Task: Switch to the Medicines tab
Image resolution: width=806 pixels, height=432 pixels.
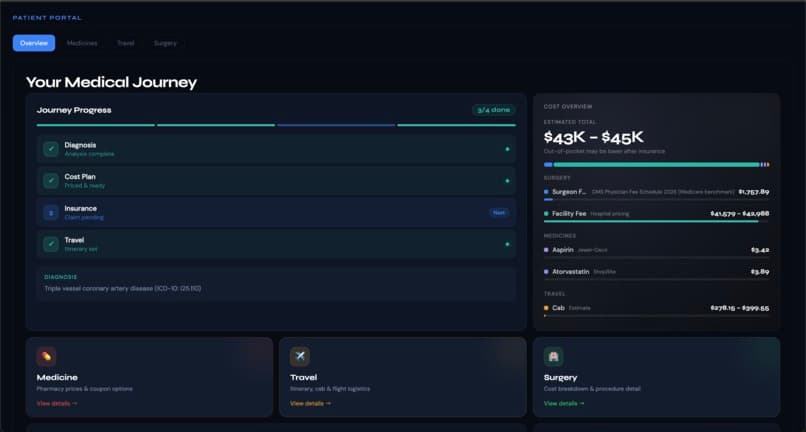Action: (82, 43)
